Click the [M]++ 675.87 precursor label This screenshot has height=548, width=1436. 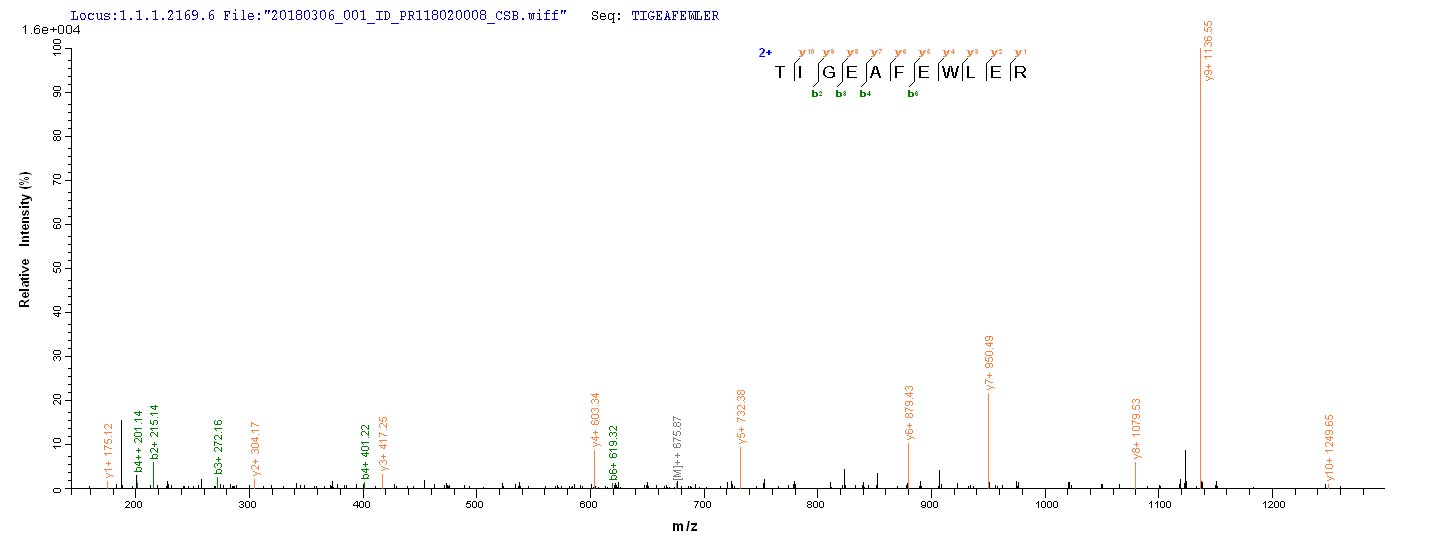click(x=677, y=446)
